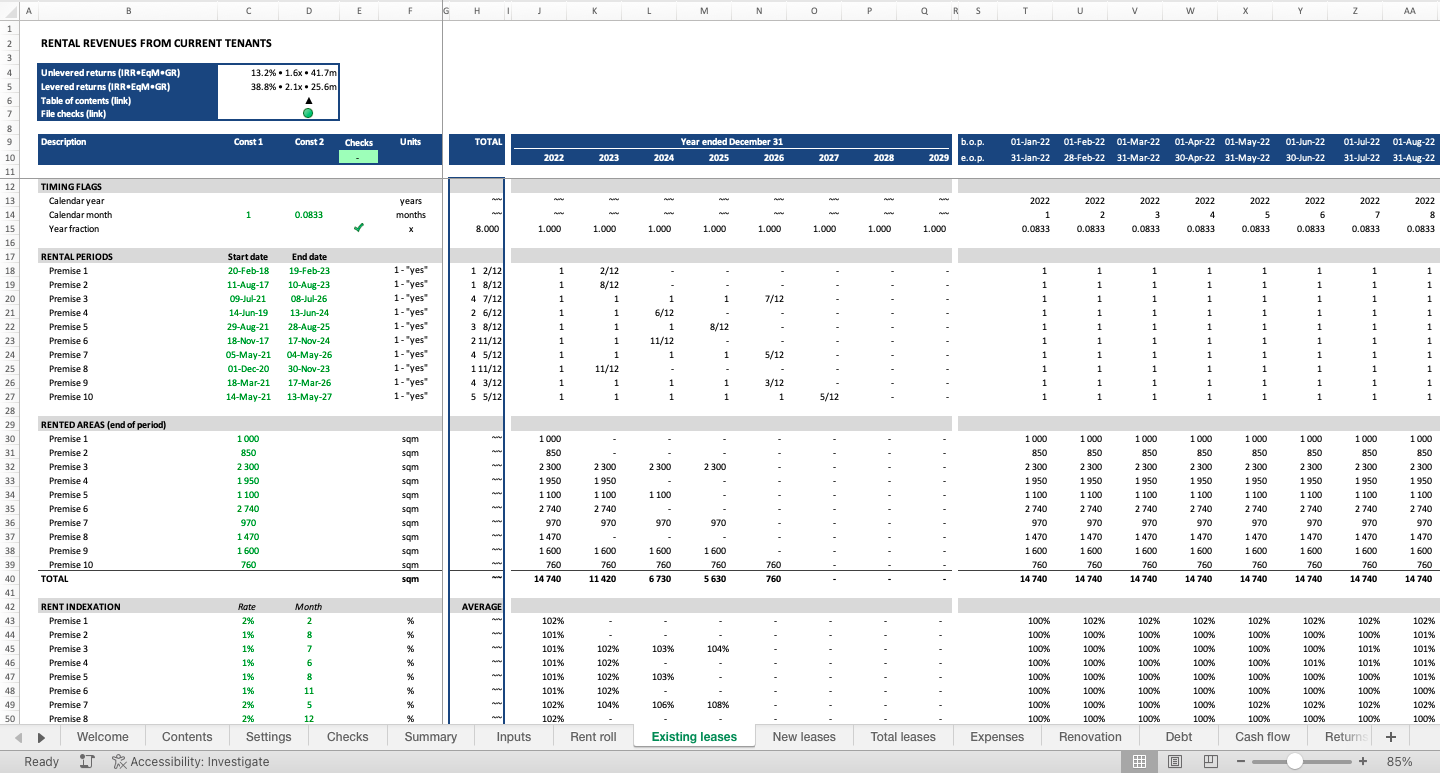Select Premise 10 end date '13-May-27'
This screenshot has width=1440, height=773.
tap(309, 397)
